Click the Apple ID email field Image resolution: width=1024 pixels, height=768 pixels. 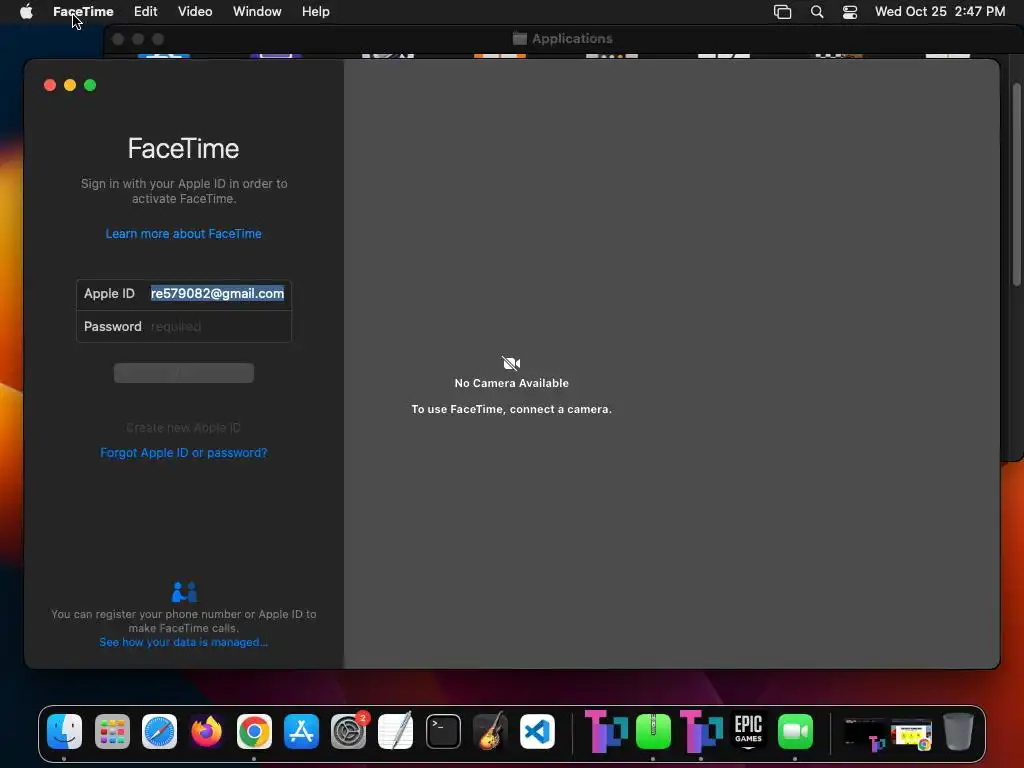coord(217,294)
